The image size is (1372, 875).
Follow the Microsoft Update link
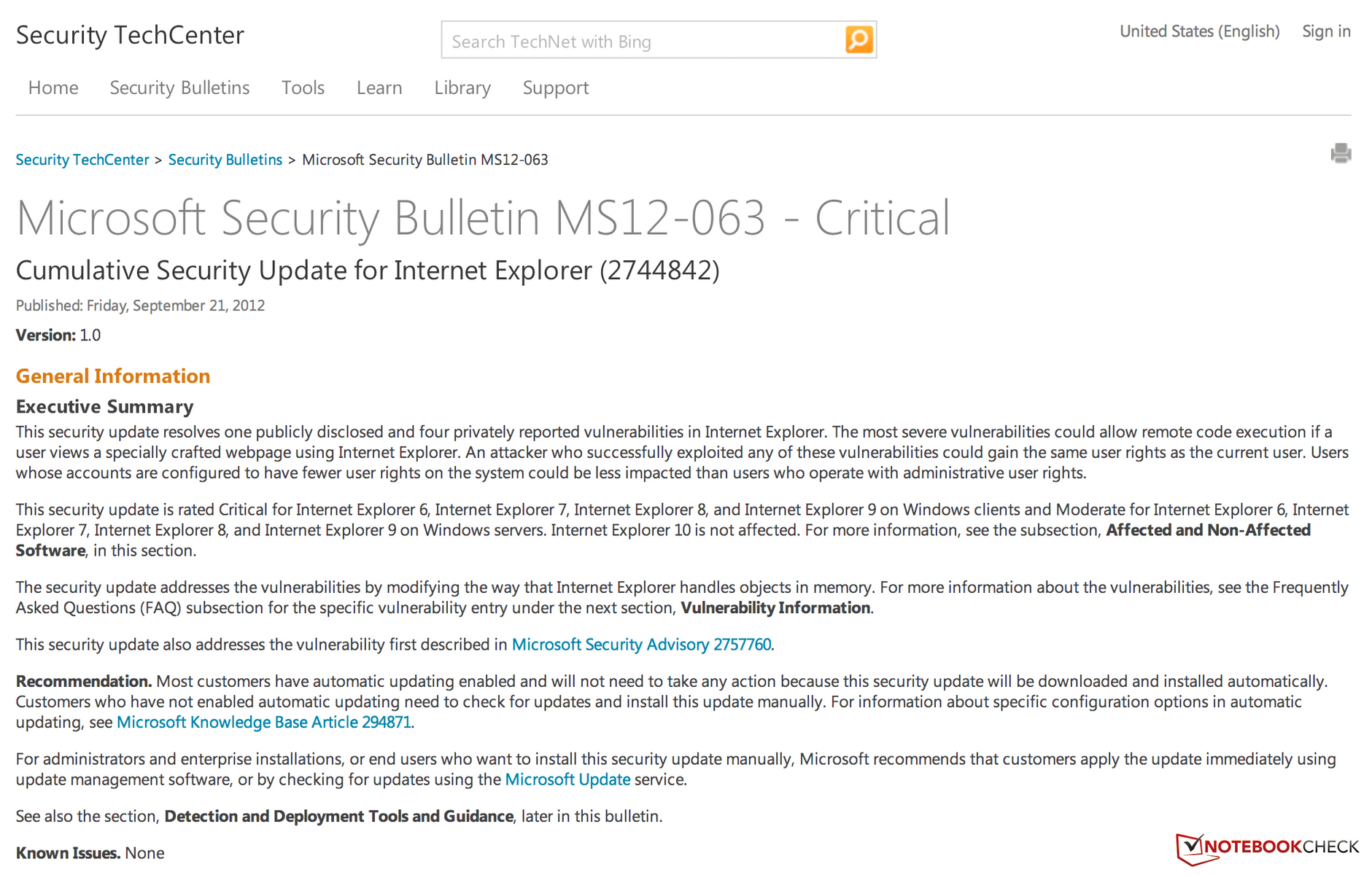(x=567, y=779)
